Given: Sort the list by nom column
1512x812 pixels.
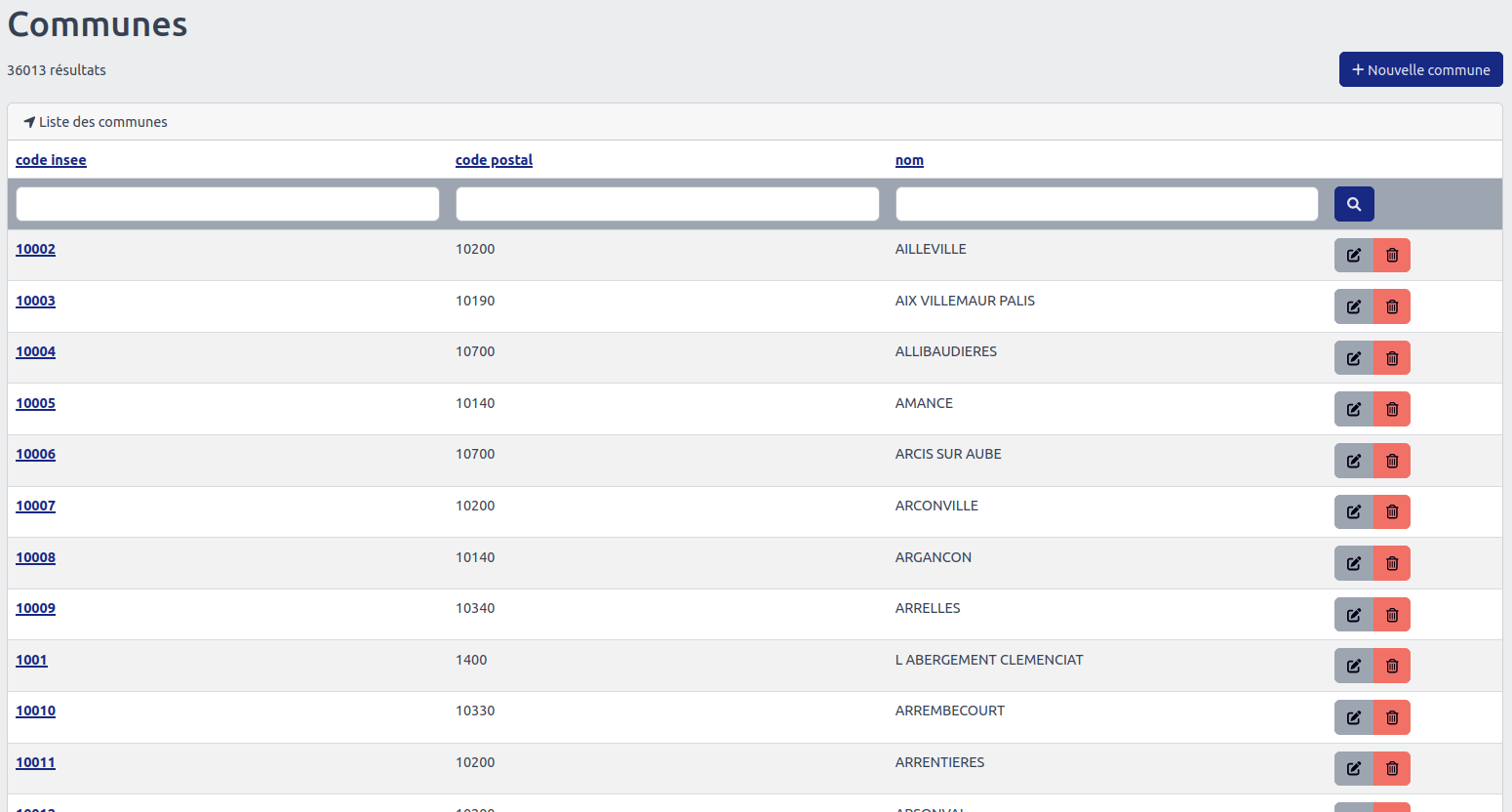Looking at the screenshot, I should click(x=909, y=160).
